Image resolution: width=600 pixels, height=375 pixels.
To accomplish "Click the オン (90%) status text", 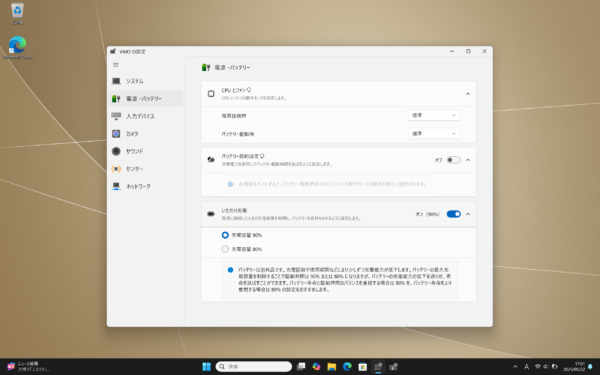I will [427, 214].
